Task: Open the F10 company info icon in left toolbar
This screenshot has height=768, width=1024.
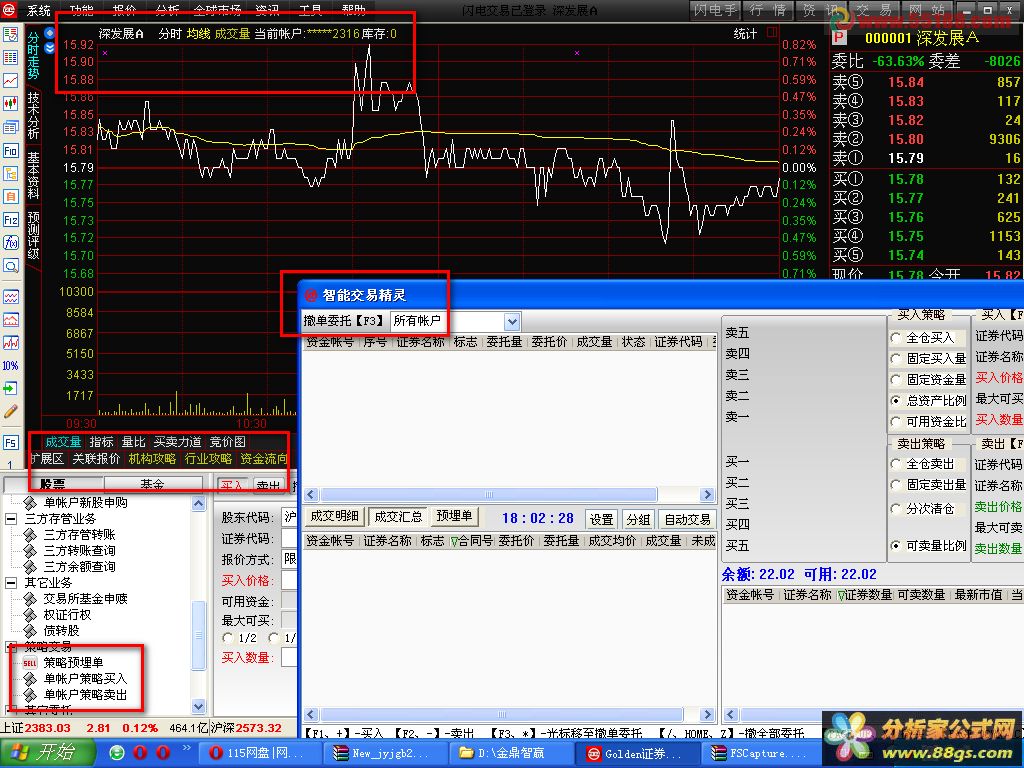Action: click(10, 151)
